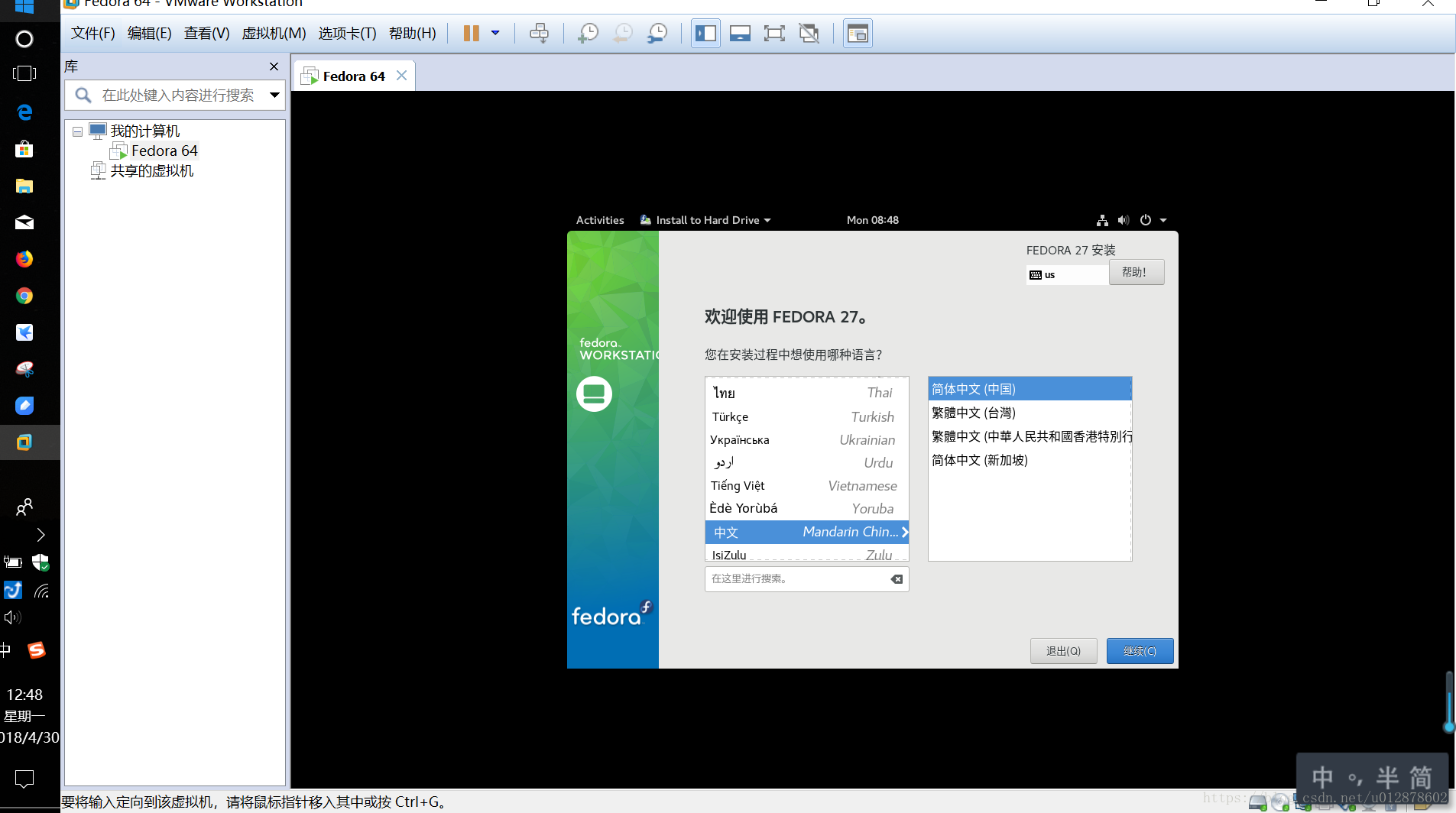The height and width of the screenshot is (813, 1456).
Task: Click the GNOME network status icon
Action: pos(1102,220)
